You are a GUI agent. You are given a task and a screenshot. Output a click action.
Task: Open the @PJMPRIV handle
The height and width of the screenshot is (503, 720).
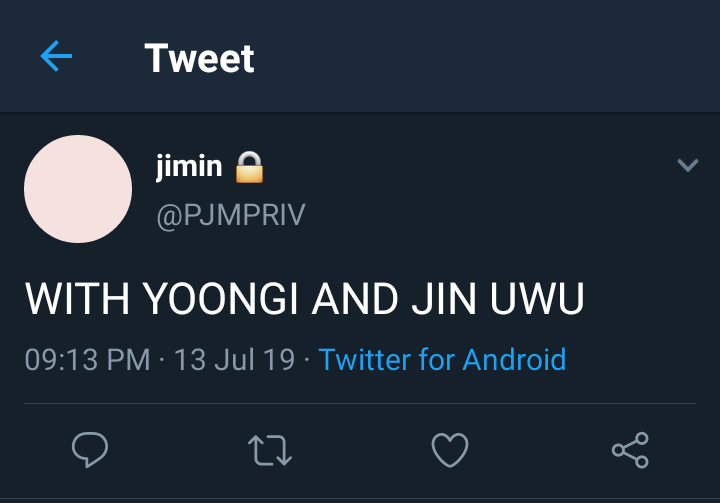231,215
